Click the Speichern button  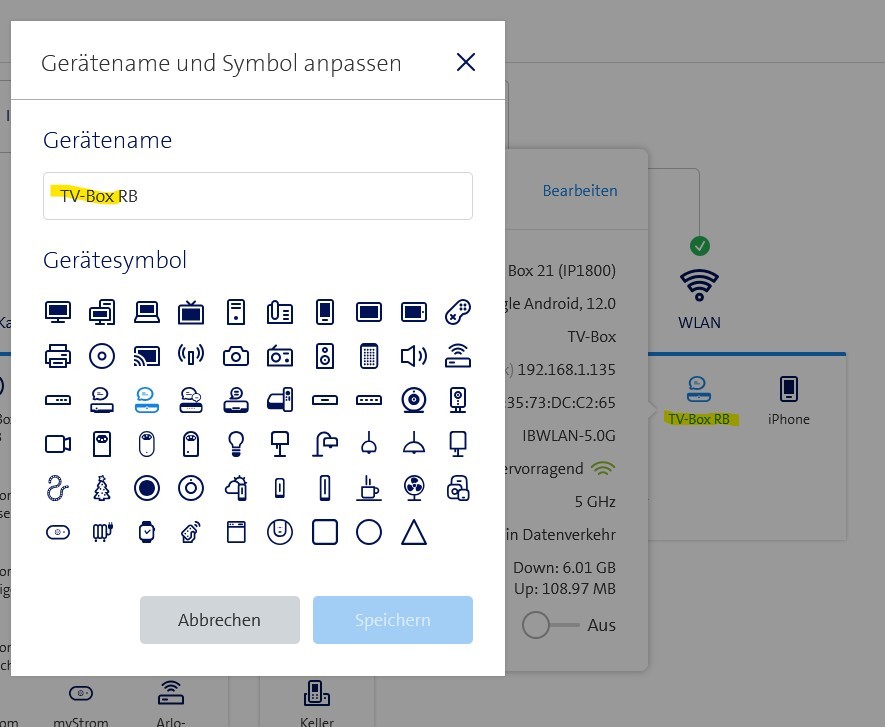[x=392, y=620]
